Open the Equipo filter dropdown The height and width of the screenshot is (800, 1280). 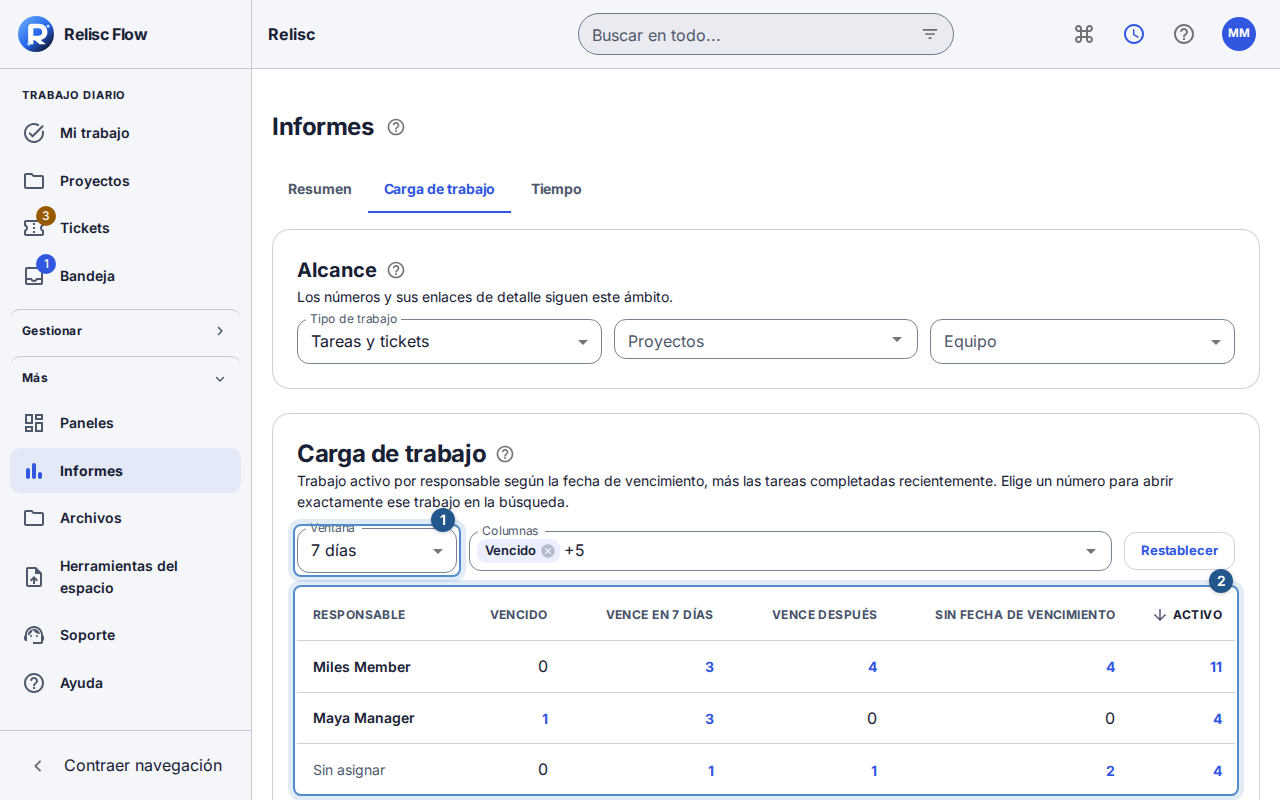pos(1082,342)
